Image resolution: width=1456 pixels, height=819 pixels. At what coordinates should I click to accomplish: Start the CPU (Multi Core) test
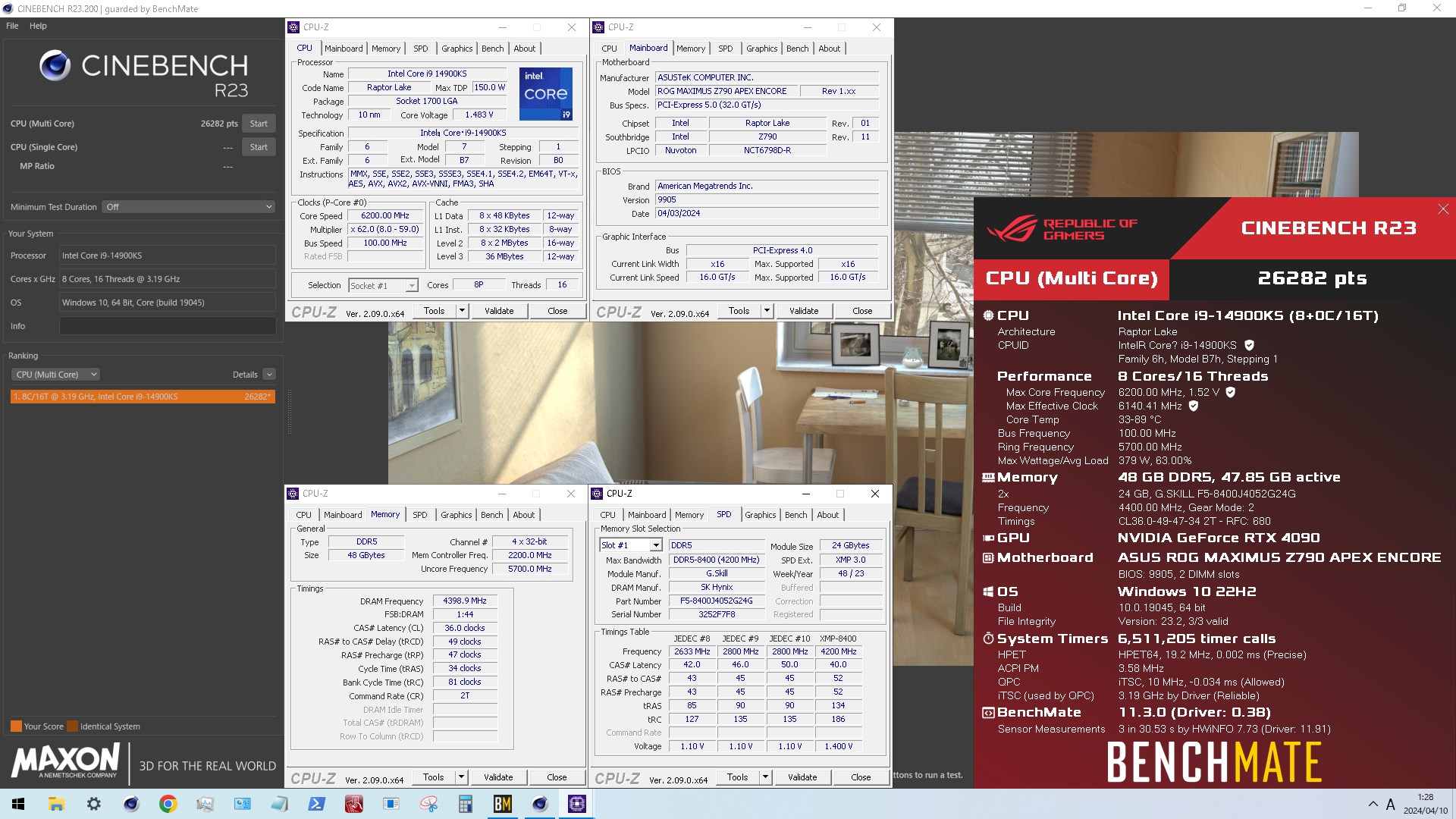(x=259, y=124)
